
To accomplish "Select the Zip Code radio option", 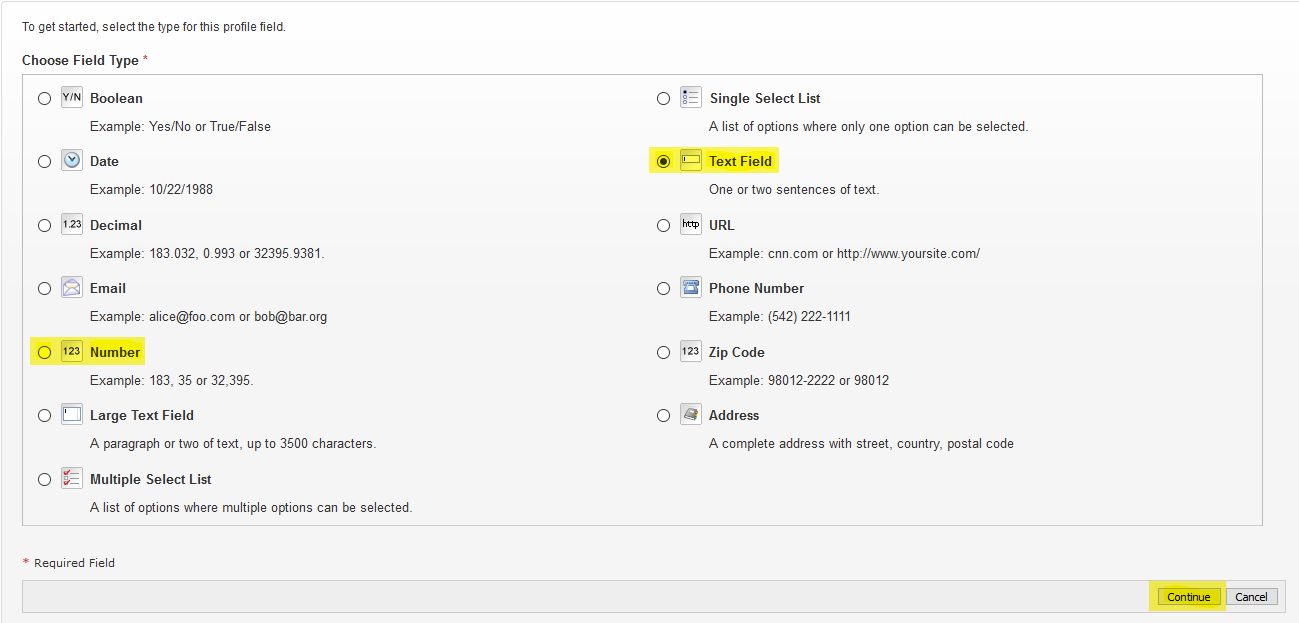I will coord(663,352).
